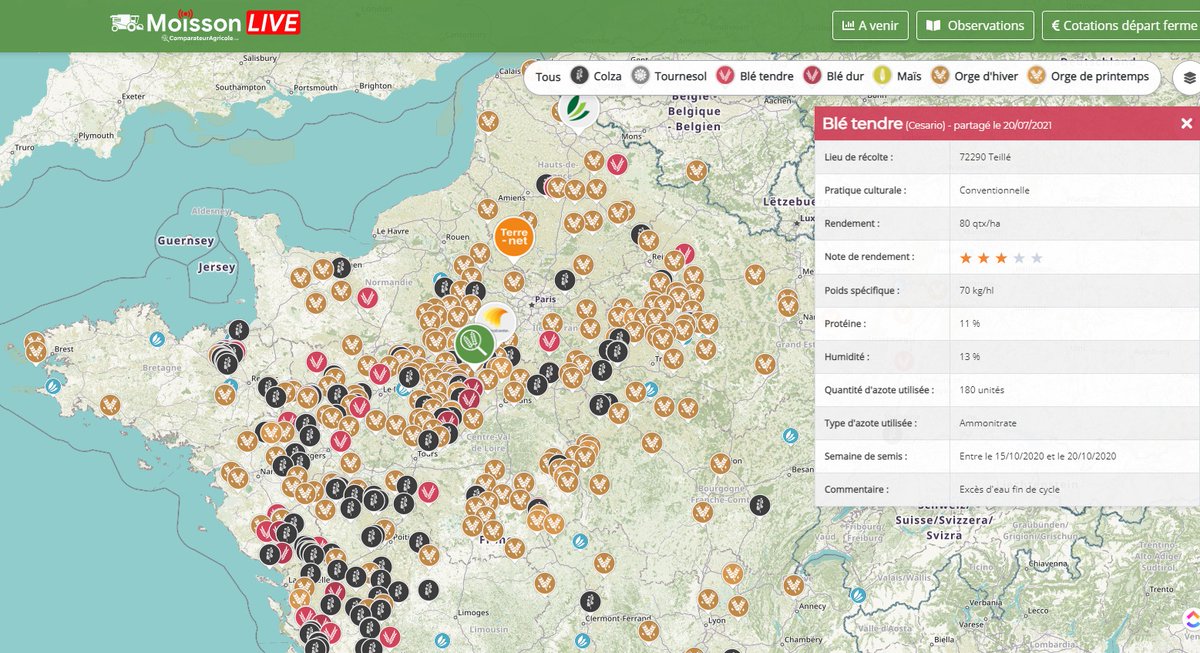Toggle the Blé dur crop filter
This screenshot has height=653, width=1200.
click(810, 75)
